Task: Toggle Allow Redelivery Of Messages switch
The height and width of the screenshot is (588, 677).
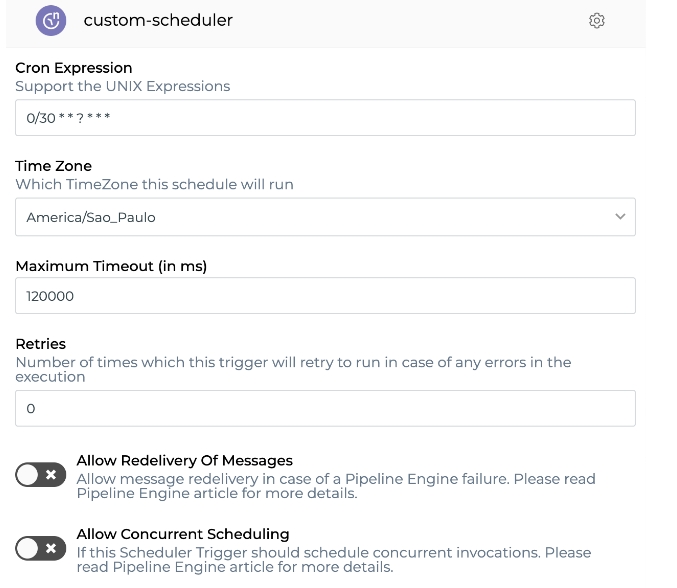Action: coord(40,475)
